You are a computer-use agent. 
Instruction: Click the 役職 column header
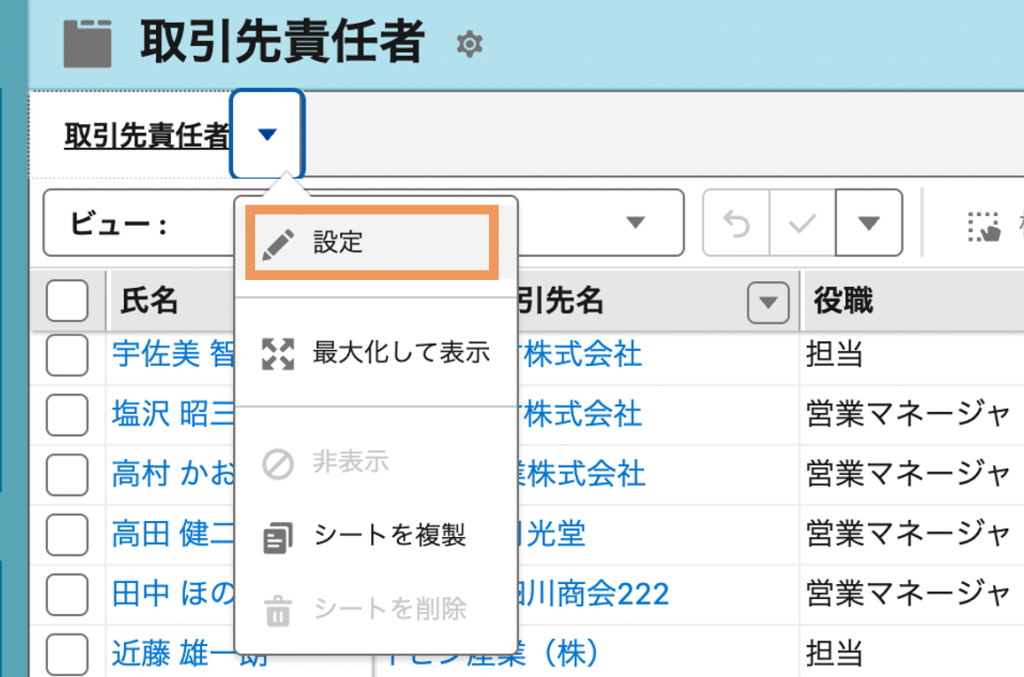[x=843, y=300]
